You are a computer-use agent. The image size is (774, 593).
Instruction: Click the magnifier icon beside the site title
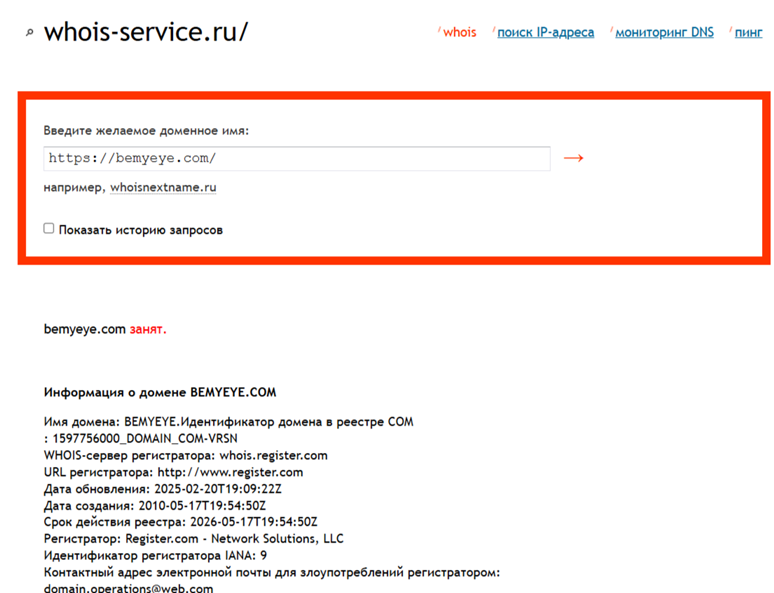[x=30, y=33]
